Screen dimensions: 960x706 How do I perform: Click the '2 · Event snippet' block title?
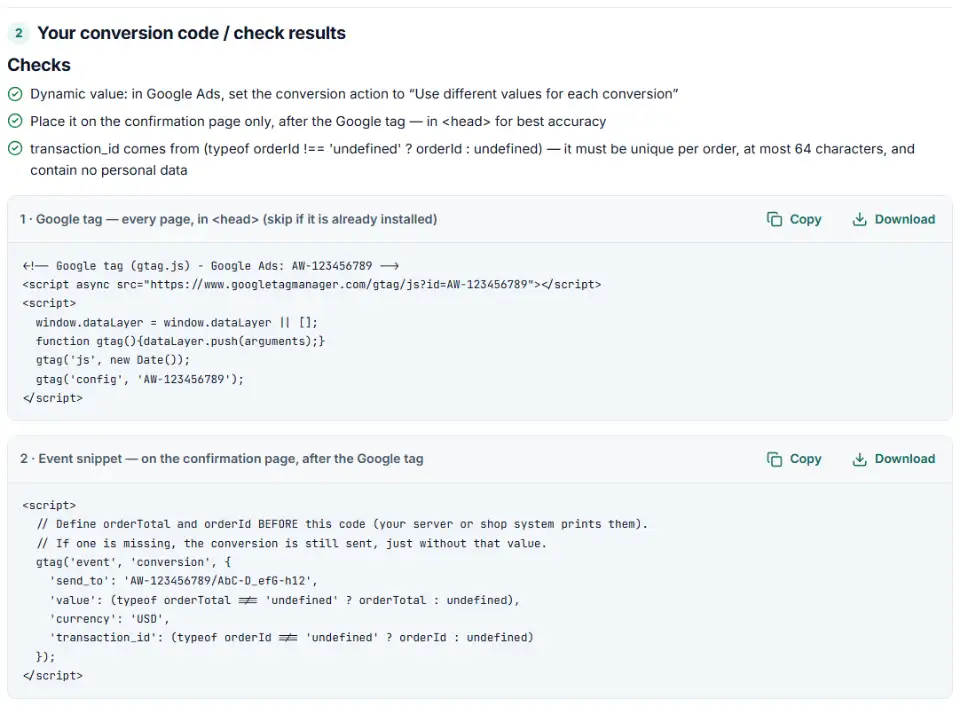pos(222,459)
